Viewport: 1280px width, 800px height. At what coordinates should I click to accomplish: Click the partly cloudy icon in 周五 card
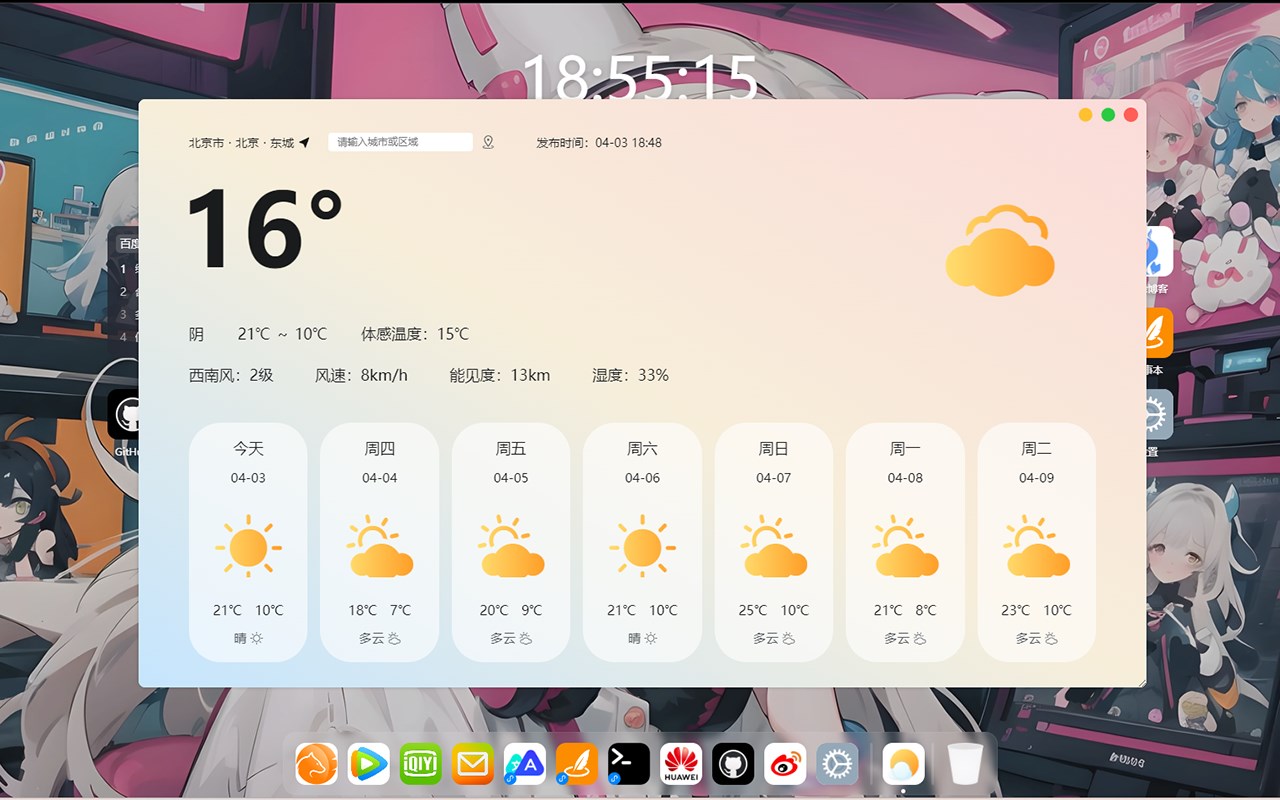coord(511,547)
